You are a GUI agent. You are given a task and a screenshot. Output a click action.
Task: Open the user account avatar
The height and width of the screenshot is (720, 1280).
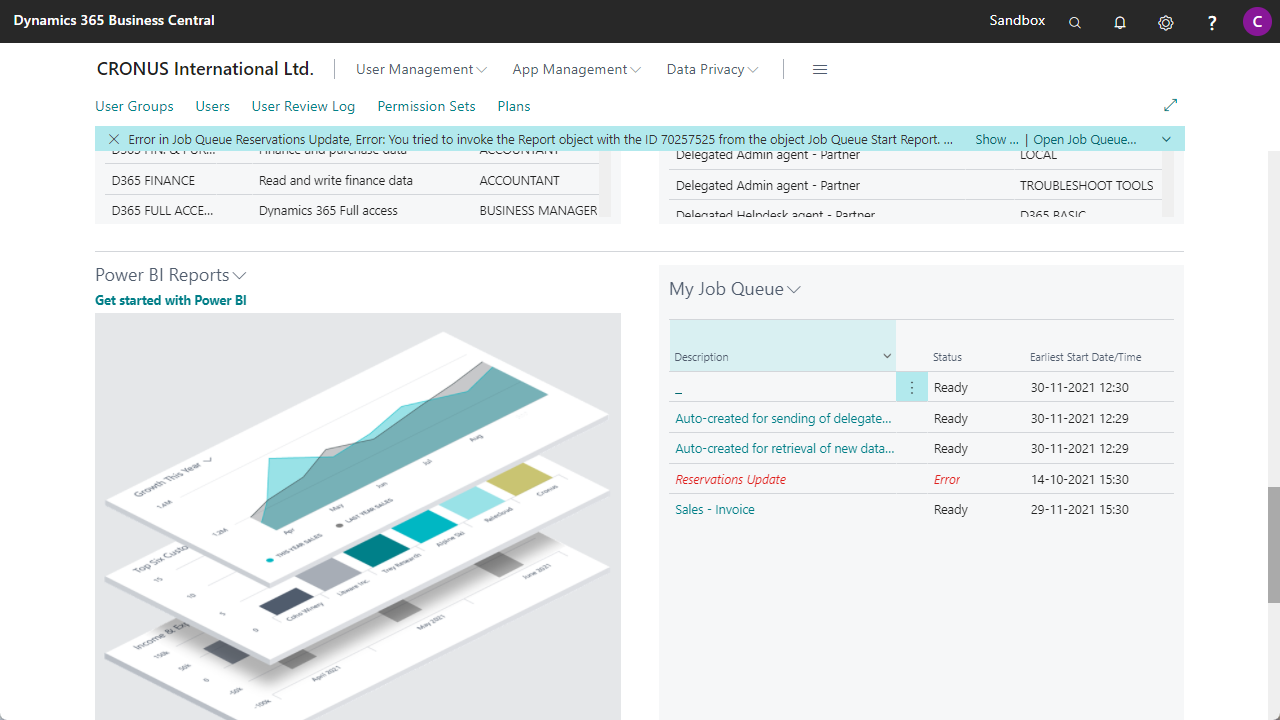point(1257,21)
